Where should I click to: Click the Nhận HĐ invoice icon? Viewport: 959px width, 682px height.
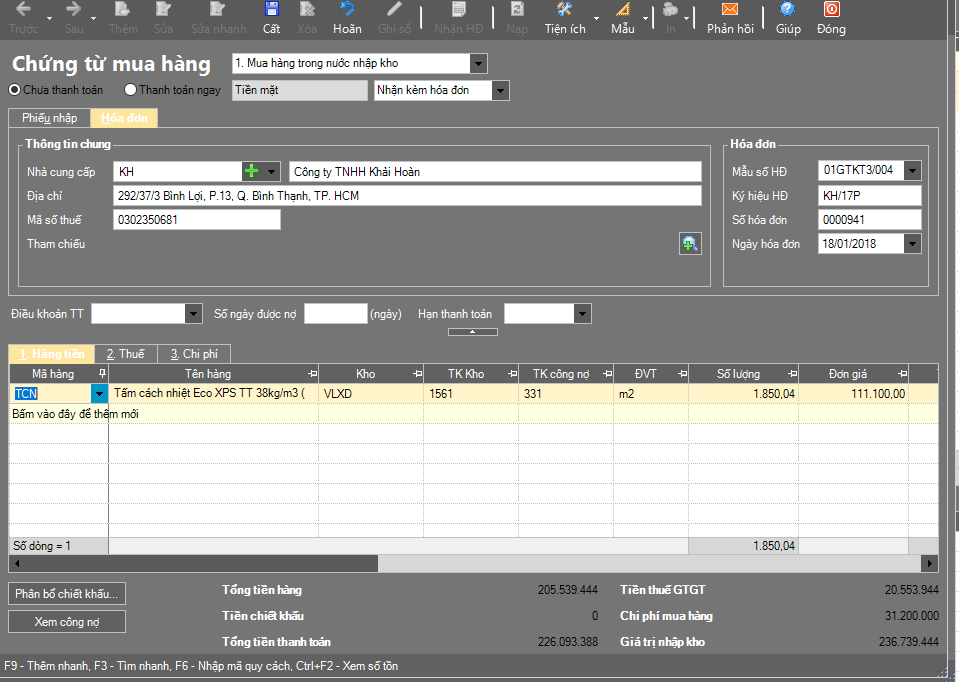[459, 9]
